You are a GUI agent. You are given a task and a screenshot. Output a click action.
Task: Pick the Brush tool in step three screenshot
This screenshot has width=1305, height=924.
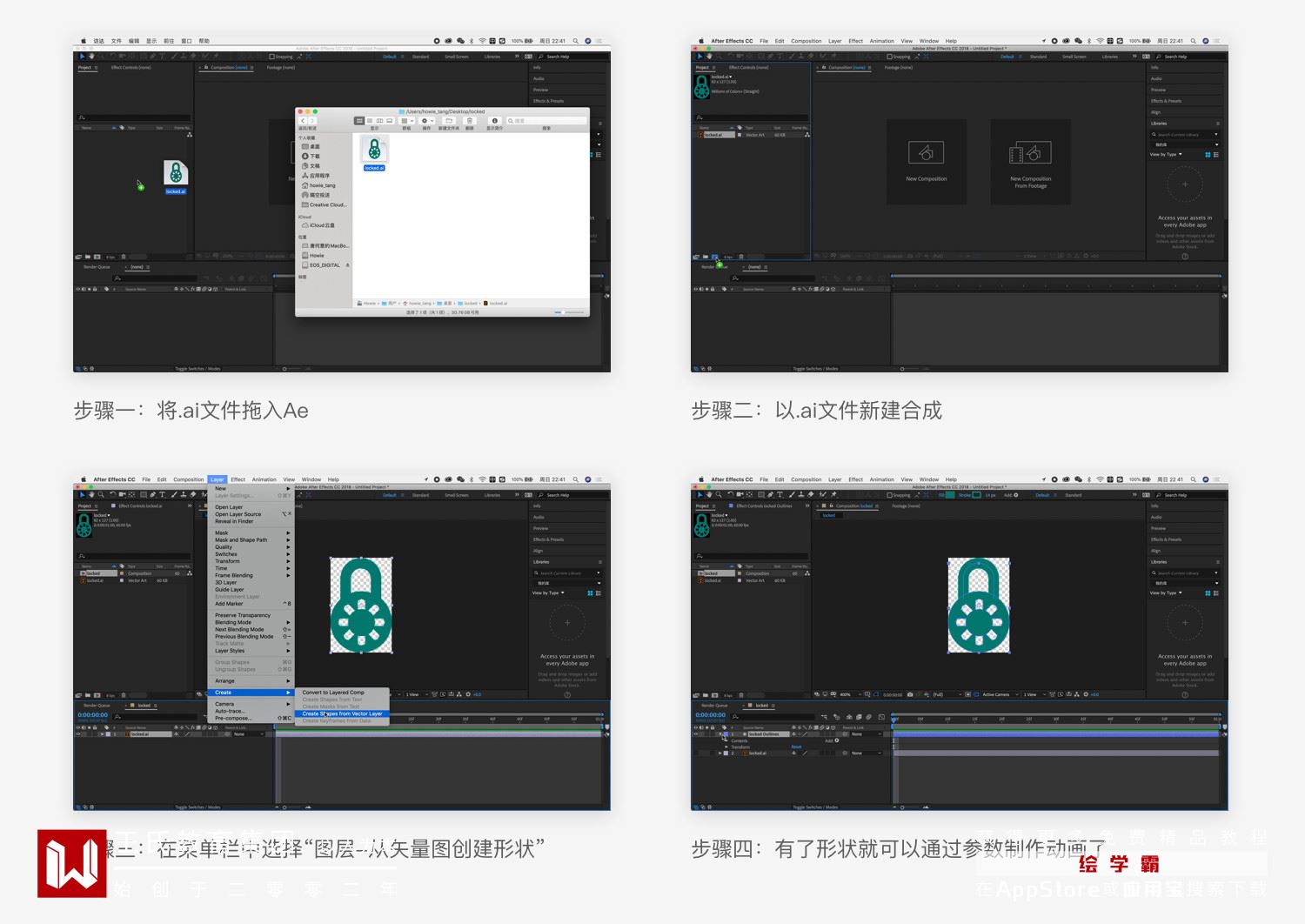pos(174,494)
